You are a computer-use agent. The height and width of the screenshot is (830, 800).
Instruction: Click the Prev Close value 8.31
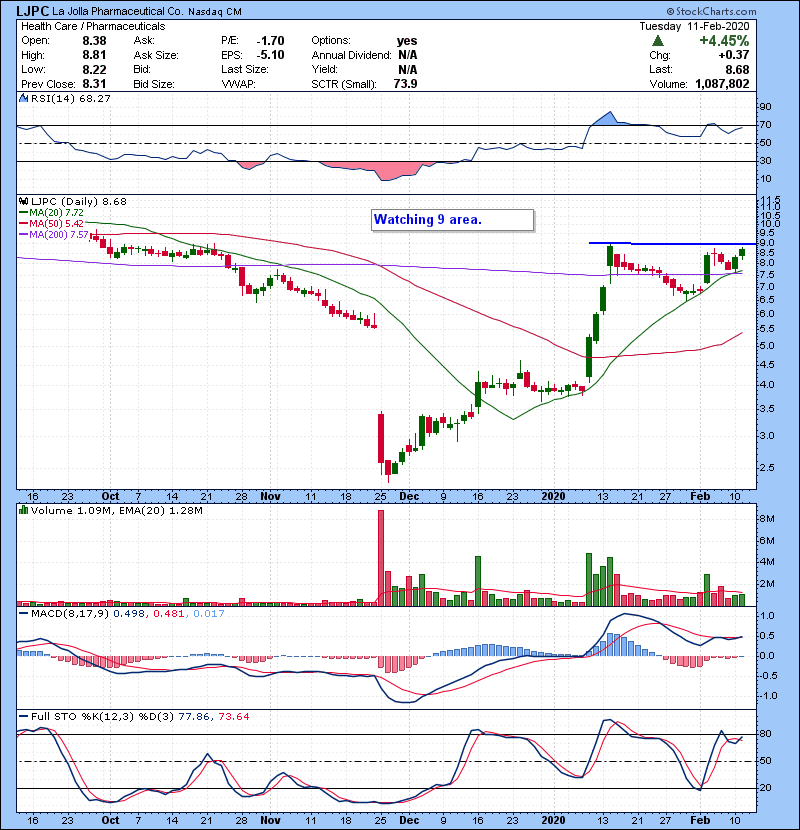(94, 84)
